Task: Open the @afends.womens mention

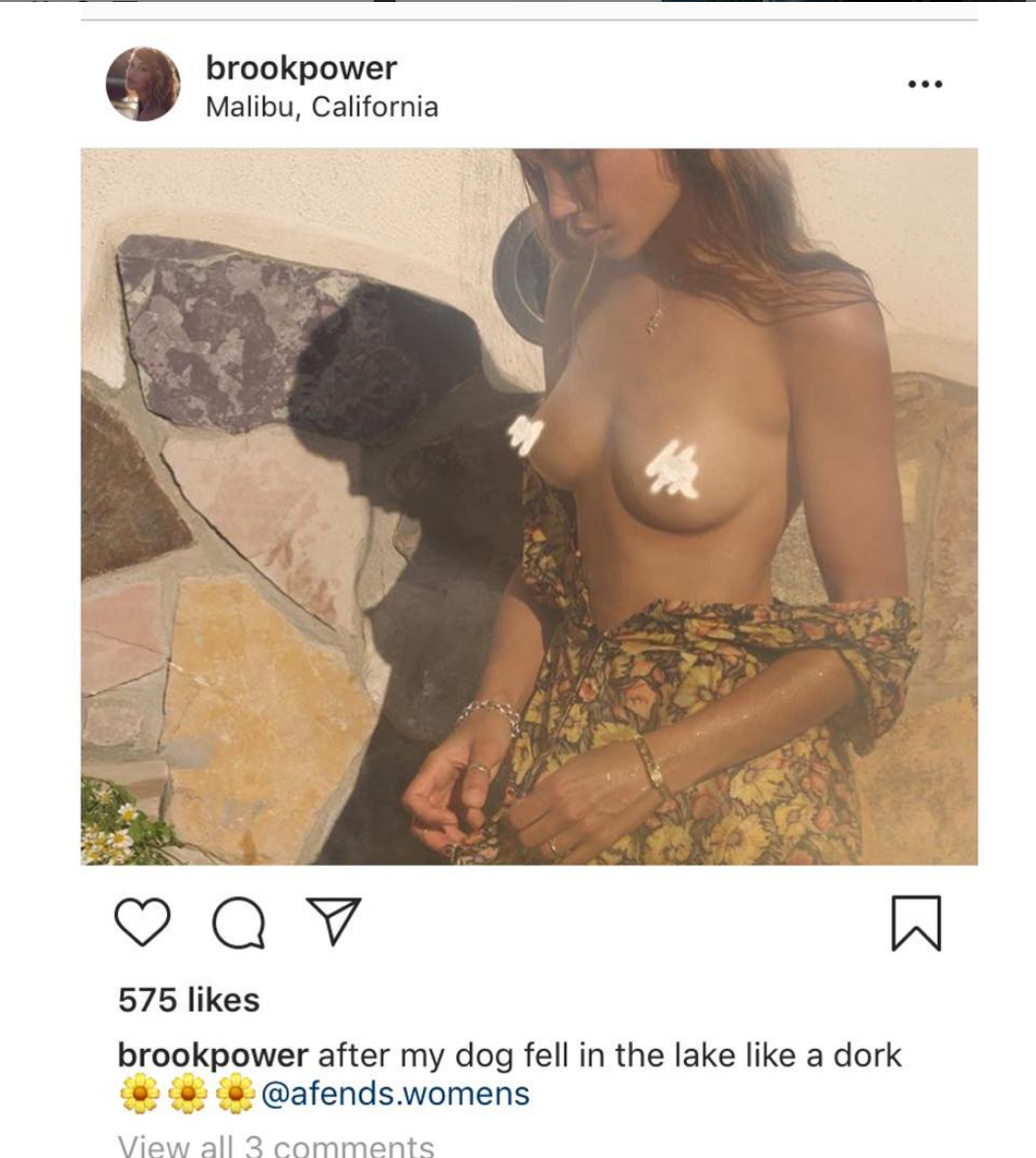Action: (x=395, y=1094)
